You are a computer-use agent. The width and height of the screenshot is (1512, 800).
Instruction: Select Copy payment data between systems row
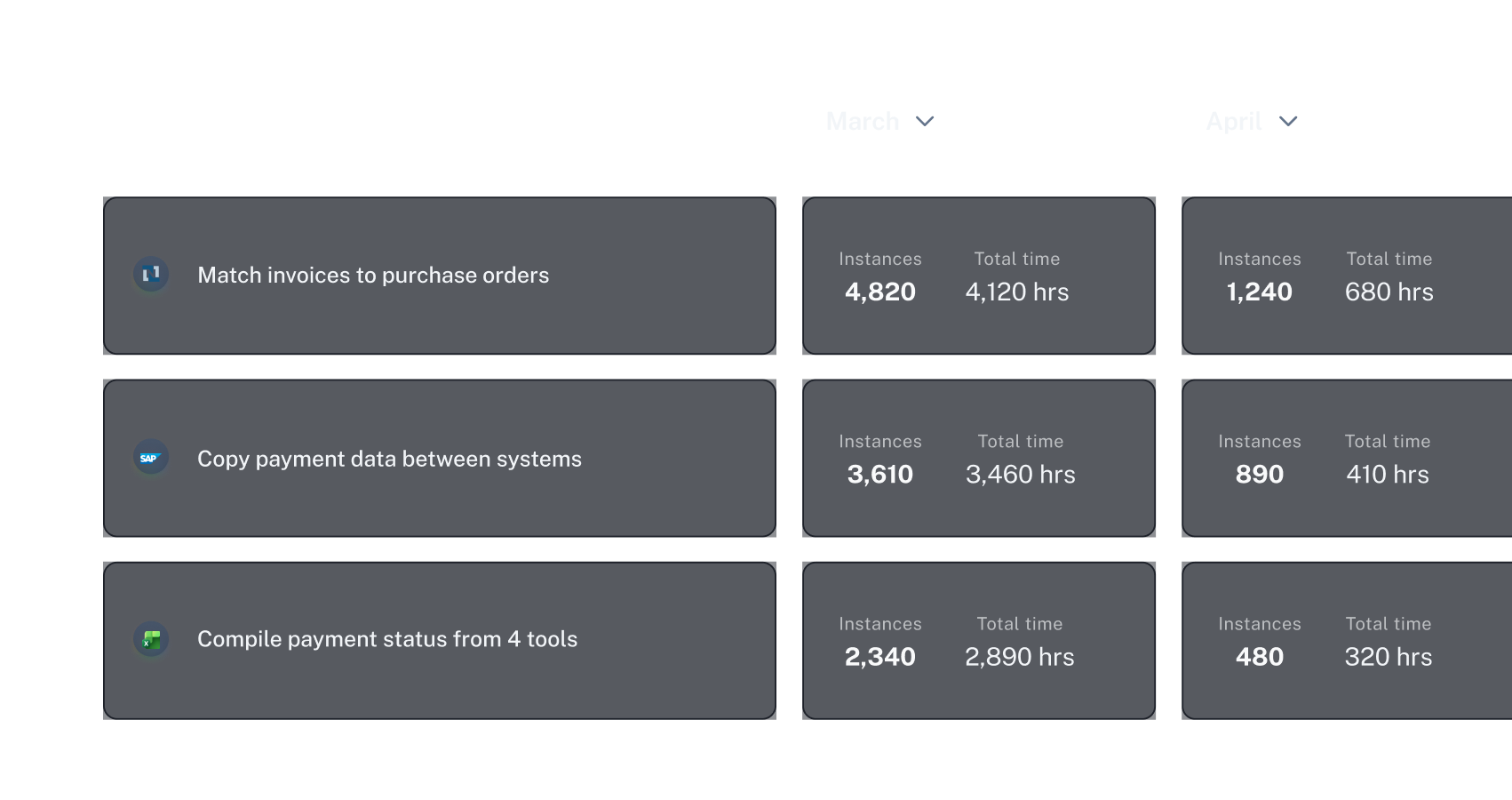point(439,459)
